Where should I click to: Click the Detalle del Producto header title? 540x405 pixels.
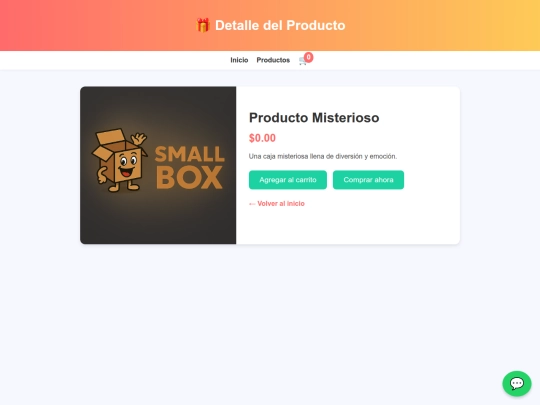point(280,25)
